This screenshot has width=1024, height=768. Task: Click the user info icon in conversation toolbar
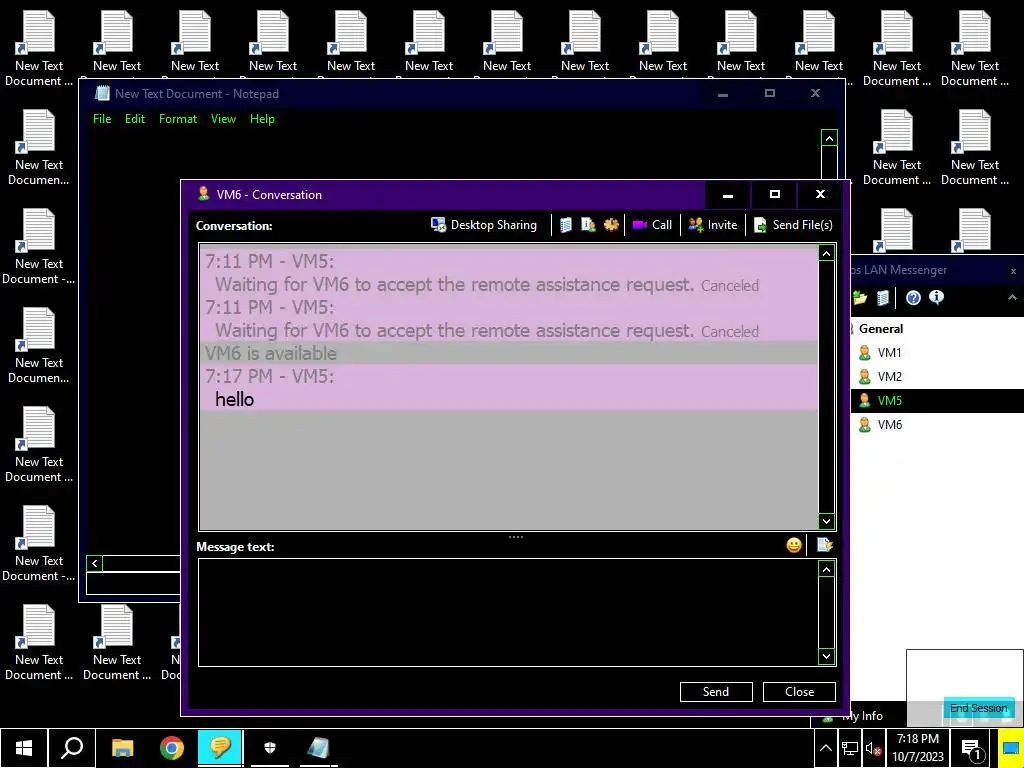(588, 225)
